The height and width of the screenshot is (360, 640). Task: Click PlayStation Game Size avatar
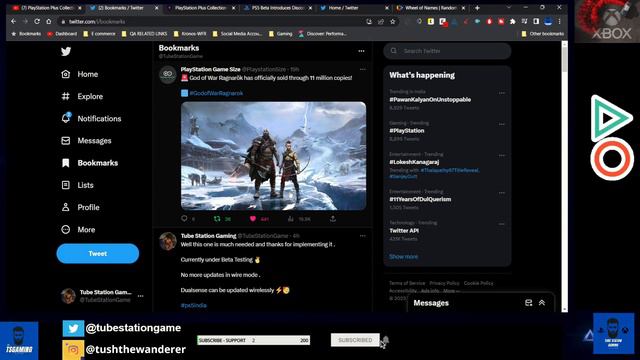coord(167,74)
